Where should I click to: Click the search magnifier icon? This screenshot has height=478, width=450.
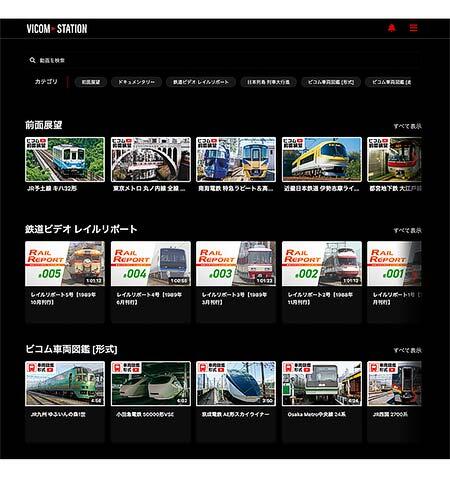point(32,60)
